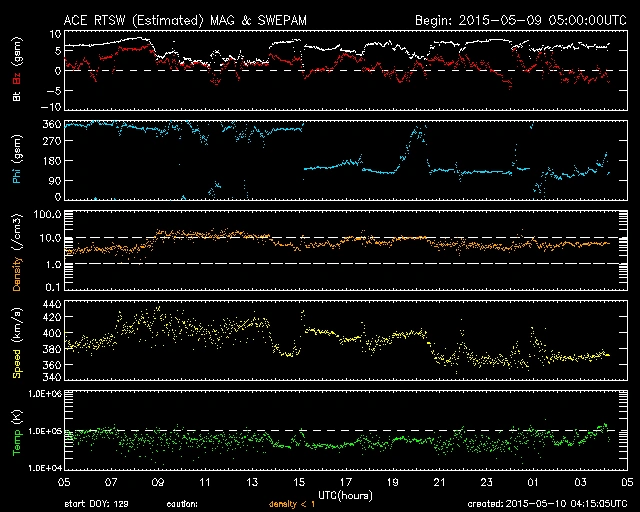Click the '19' hour label on the time axis
This screenshot has width=640, height=512.
click(x=393, y=483)
